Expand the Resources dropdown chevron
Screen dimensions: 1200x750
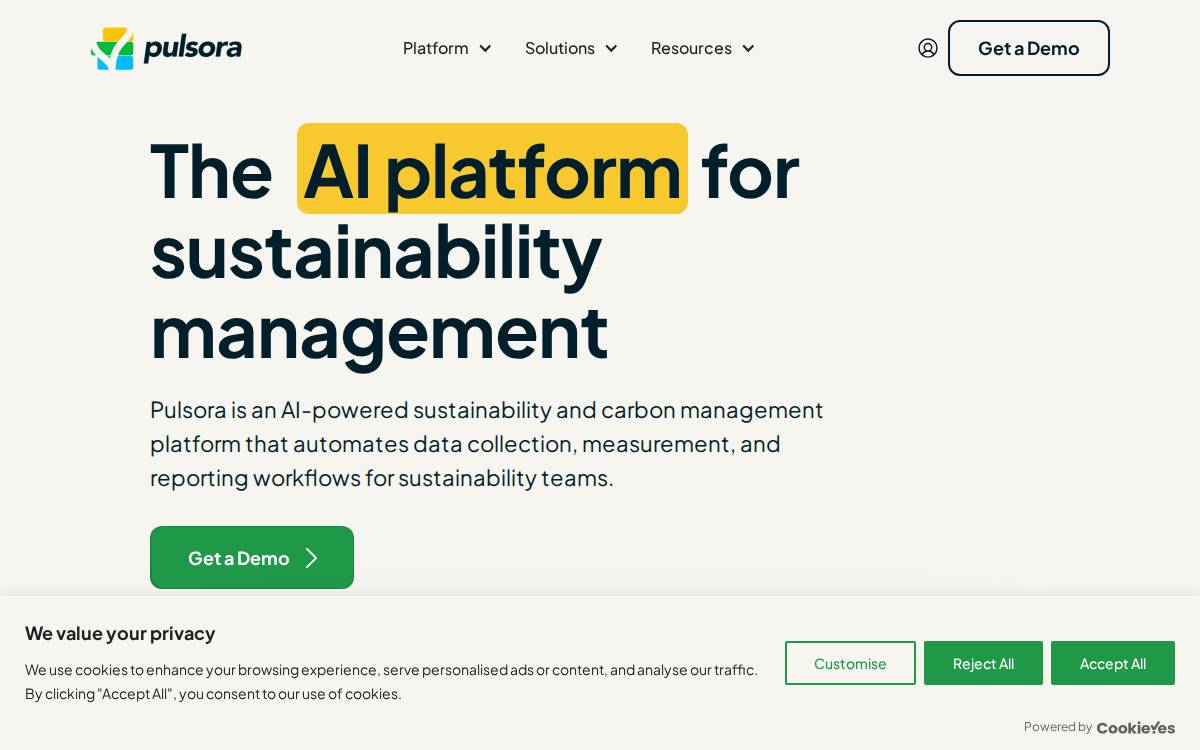click(748, 48)
